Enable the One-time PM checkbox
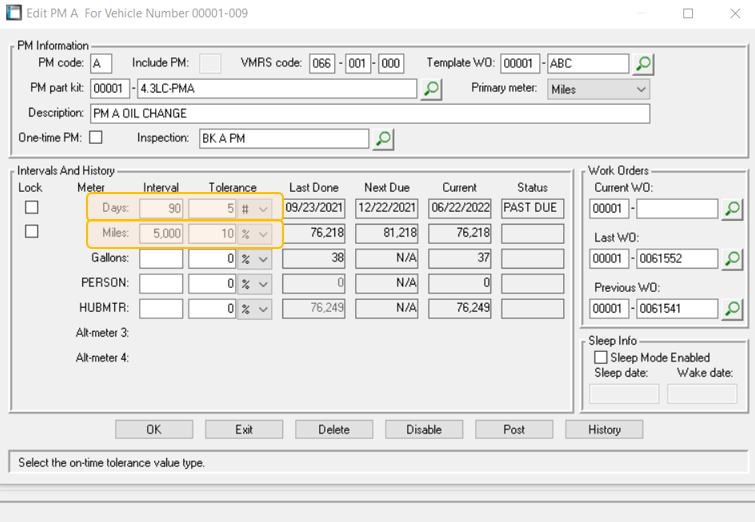 [x=96, y=137]
